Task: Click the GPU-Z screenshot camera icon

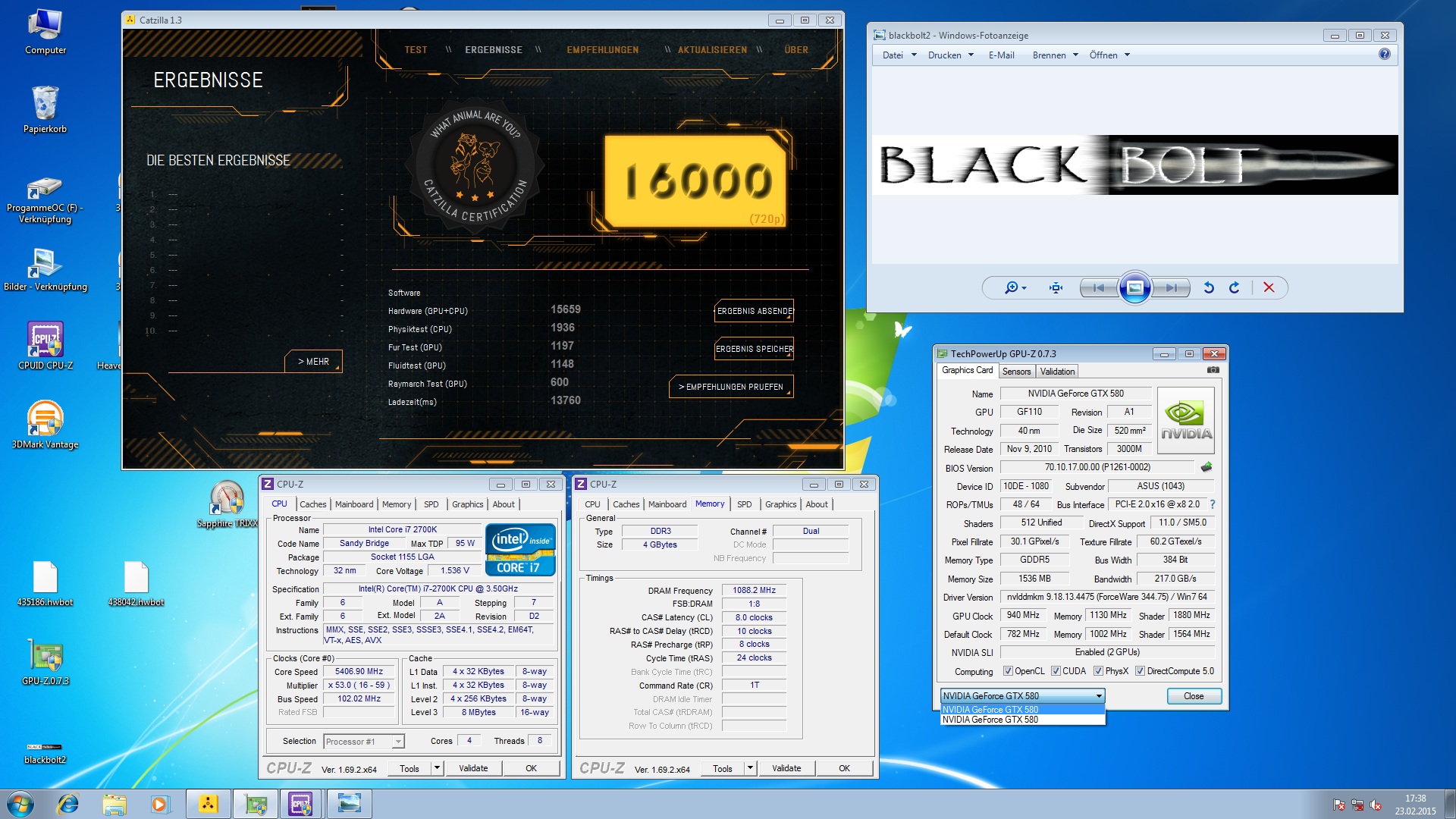Action: pos(1213,370)
